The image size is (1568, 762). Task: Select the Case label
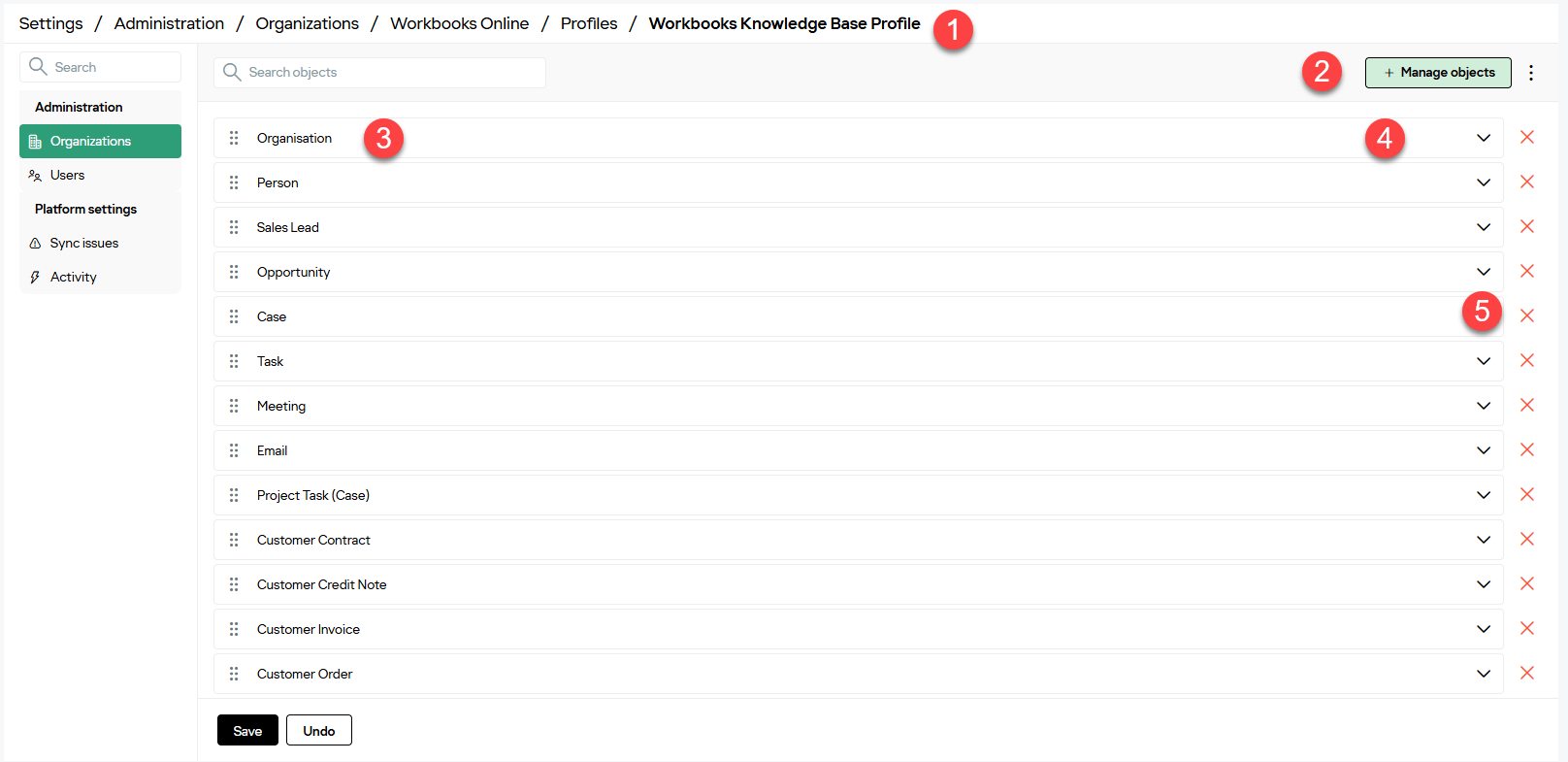[271, 316]
